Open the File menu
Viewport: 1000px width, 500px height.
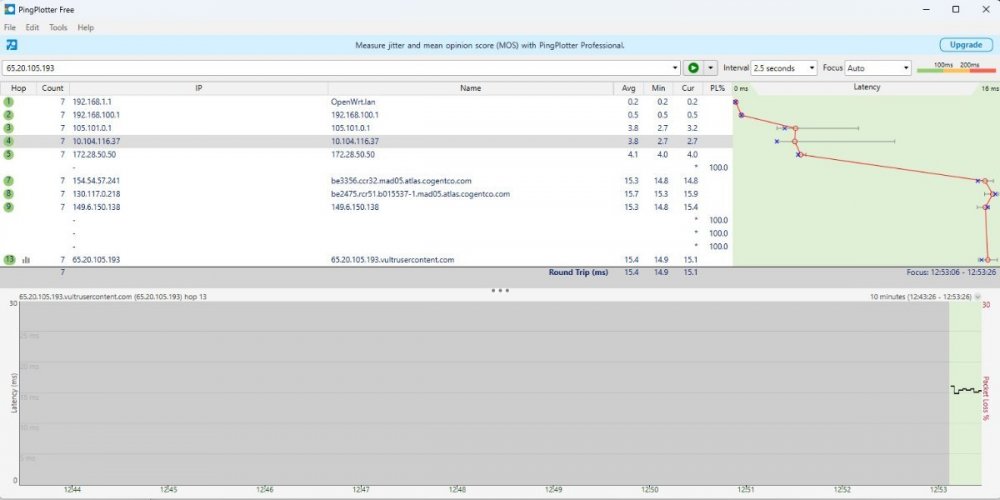click(10, 27)
